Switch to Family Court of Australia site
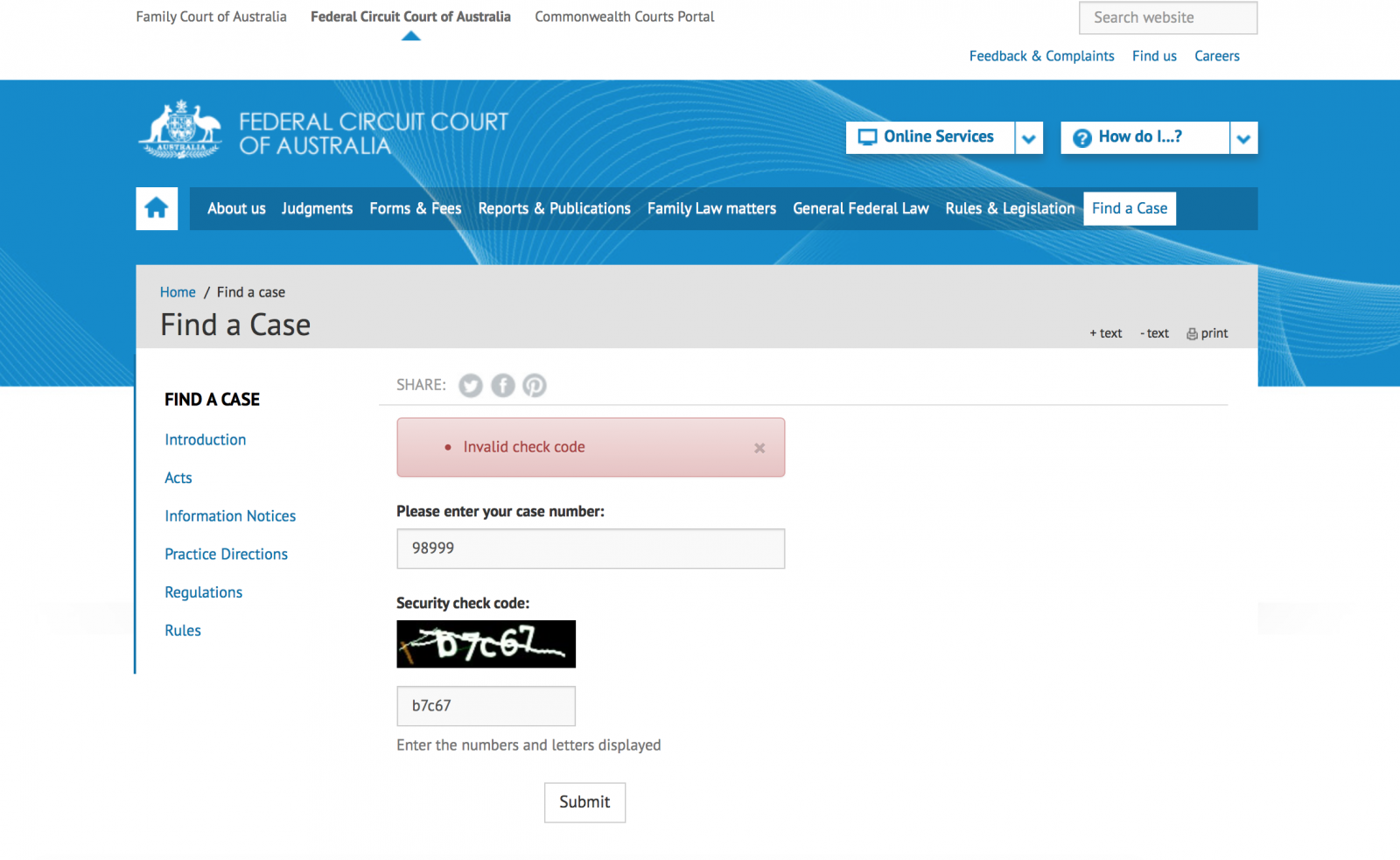 211,17
